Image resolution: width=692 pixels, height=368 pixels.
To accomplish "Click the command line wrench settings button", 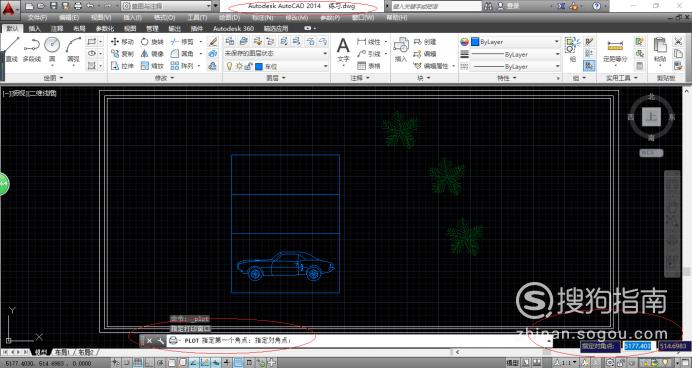I will (160, 341).
